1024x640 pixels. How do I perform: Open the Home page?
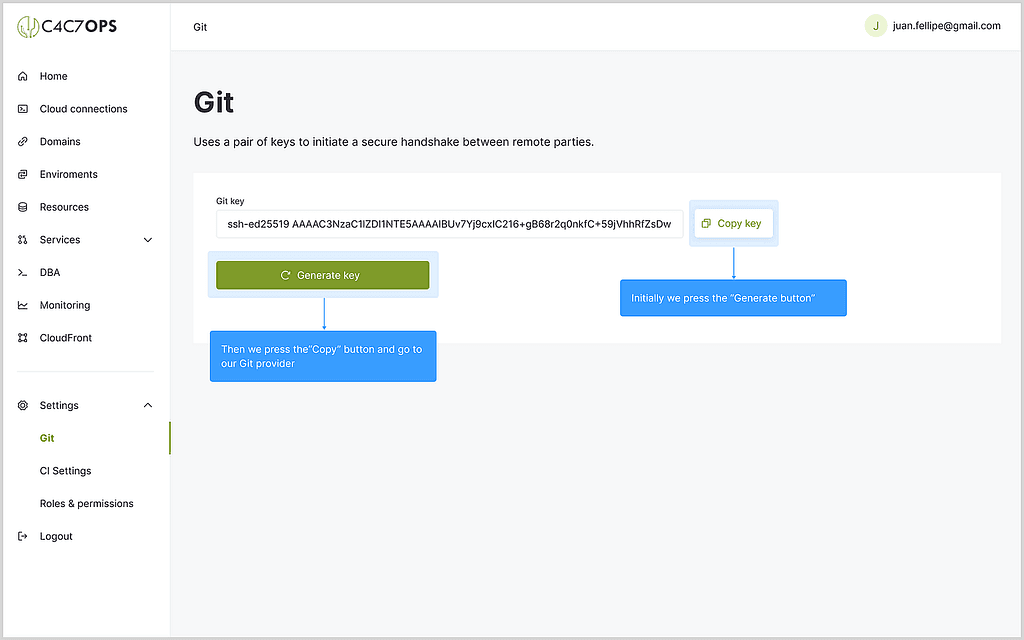[54, 76]
